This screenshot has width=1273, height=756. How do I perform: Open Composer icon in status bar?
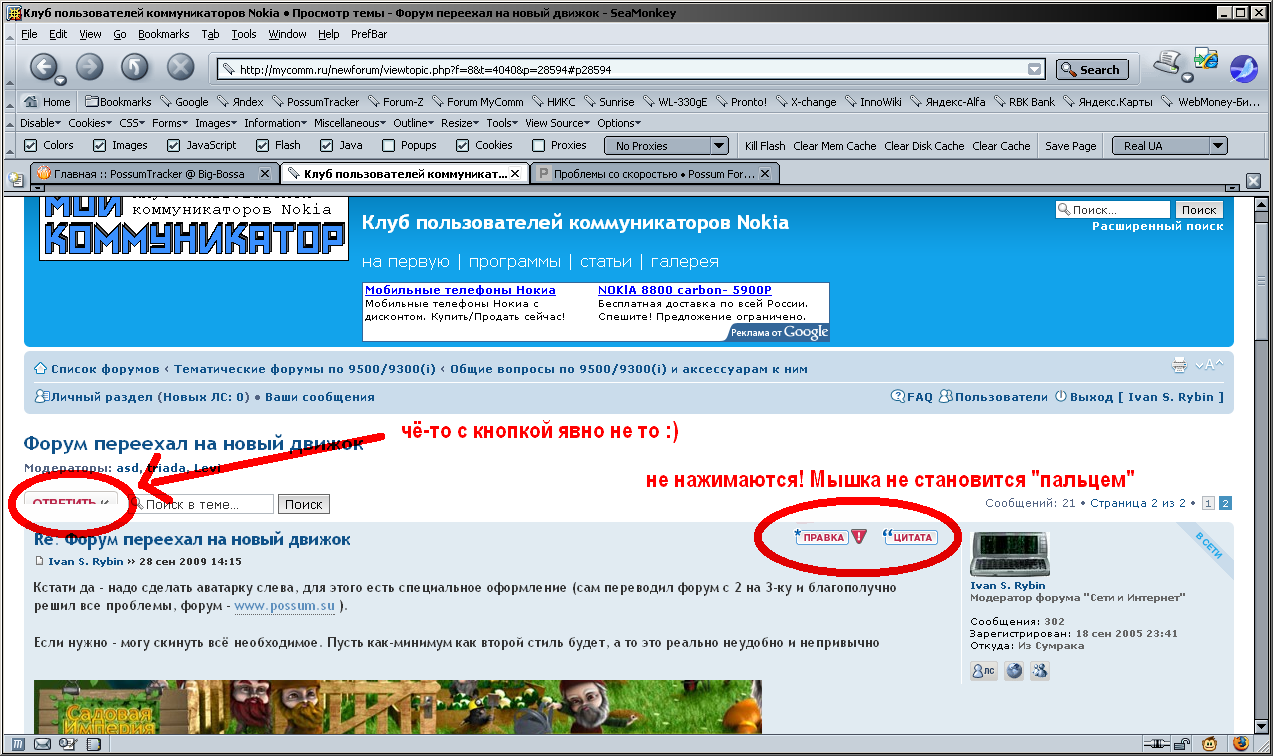[x=68, y=744]
